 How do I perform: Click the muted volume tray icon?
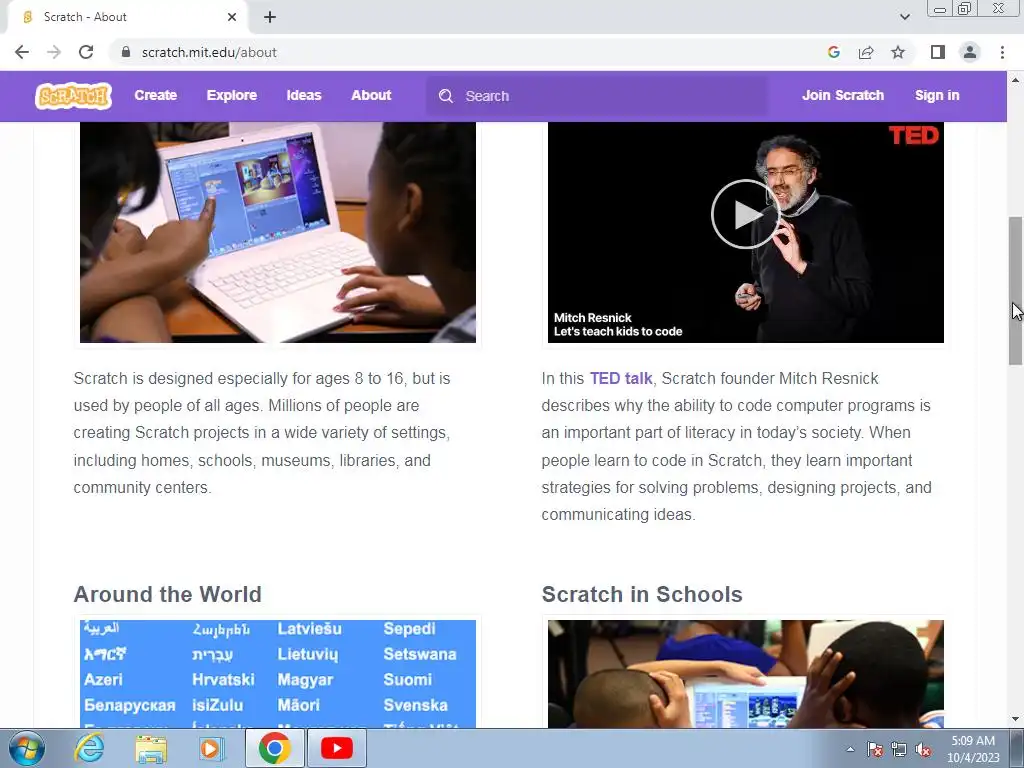click(923, 749)
